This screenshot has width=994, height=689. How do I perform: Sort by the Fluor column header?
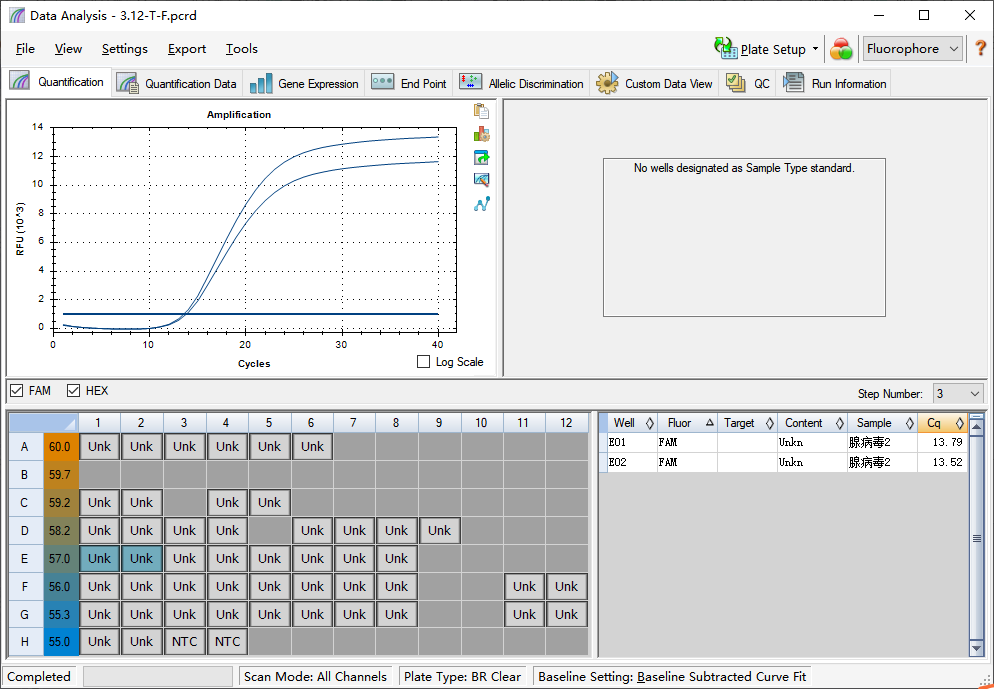coord(687,423)
